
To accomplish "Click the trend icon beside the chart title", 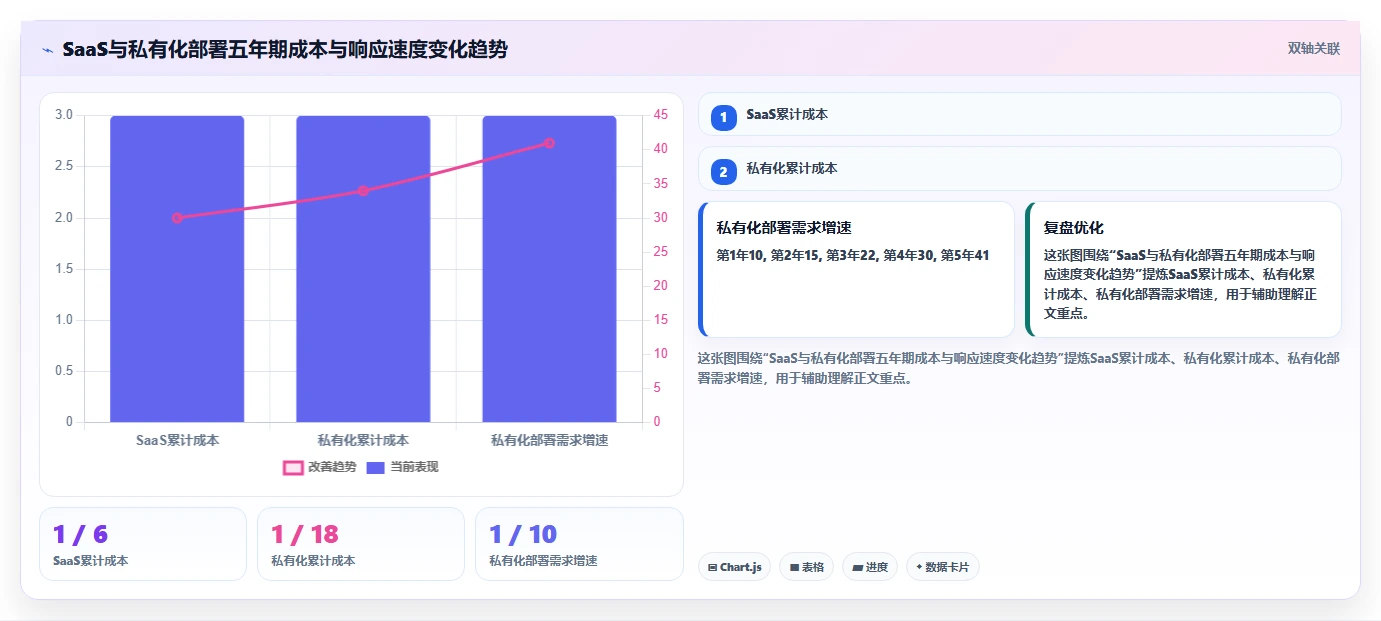I will (48, 50).
